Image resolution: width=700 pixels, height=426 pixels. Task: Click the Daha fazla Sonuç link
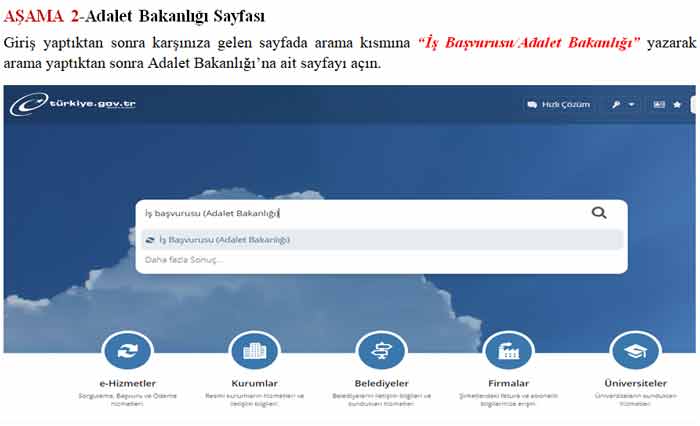183,260
